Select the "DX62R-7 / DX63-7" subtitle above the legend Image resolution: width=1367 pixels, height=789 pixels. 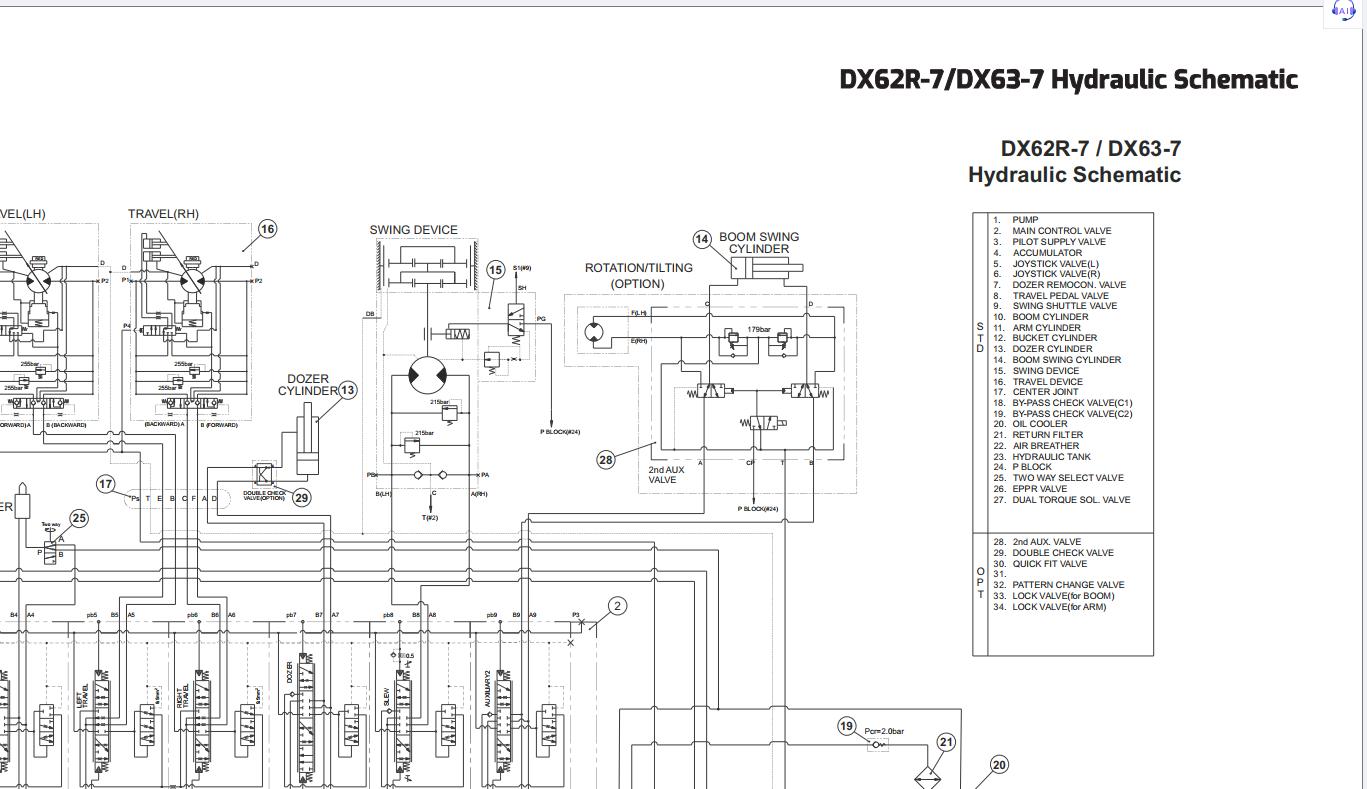pos(1090,149)
